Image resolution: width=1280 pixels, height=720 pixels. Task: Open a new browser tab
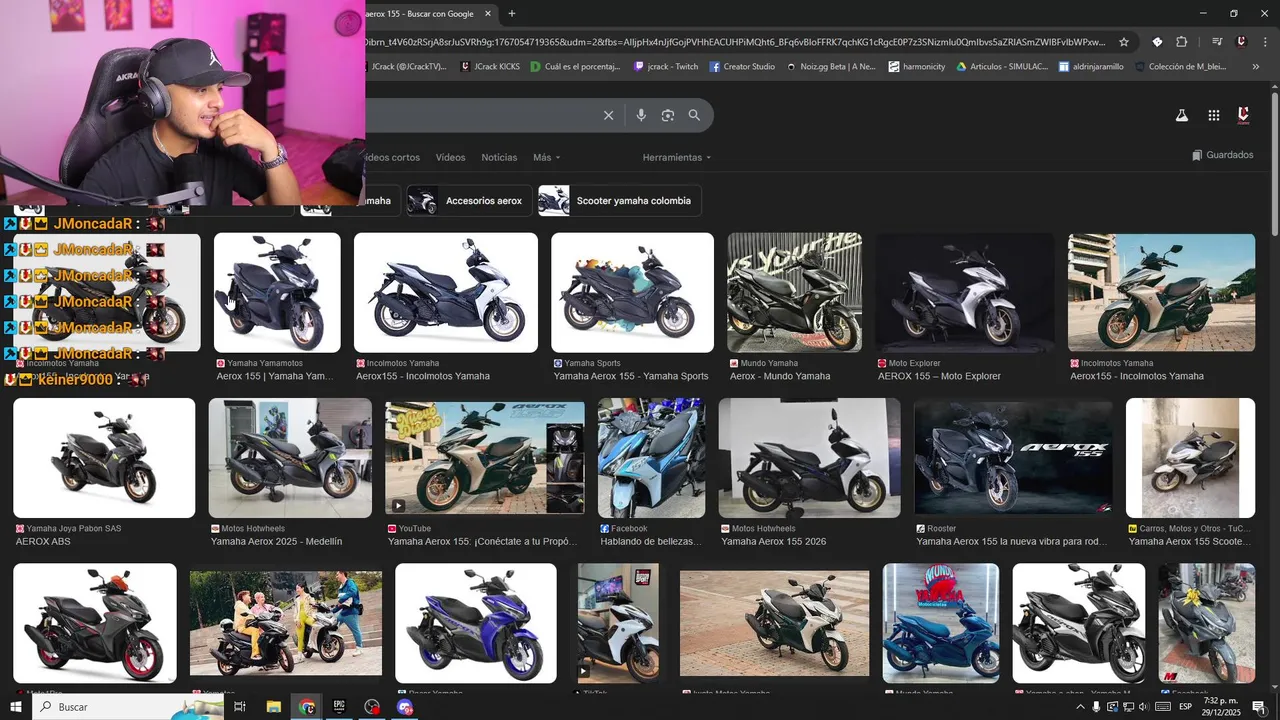point(512,13)
